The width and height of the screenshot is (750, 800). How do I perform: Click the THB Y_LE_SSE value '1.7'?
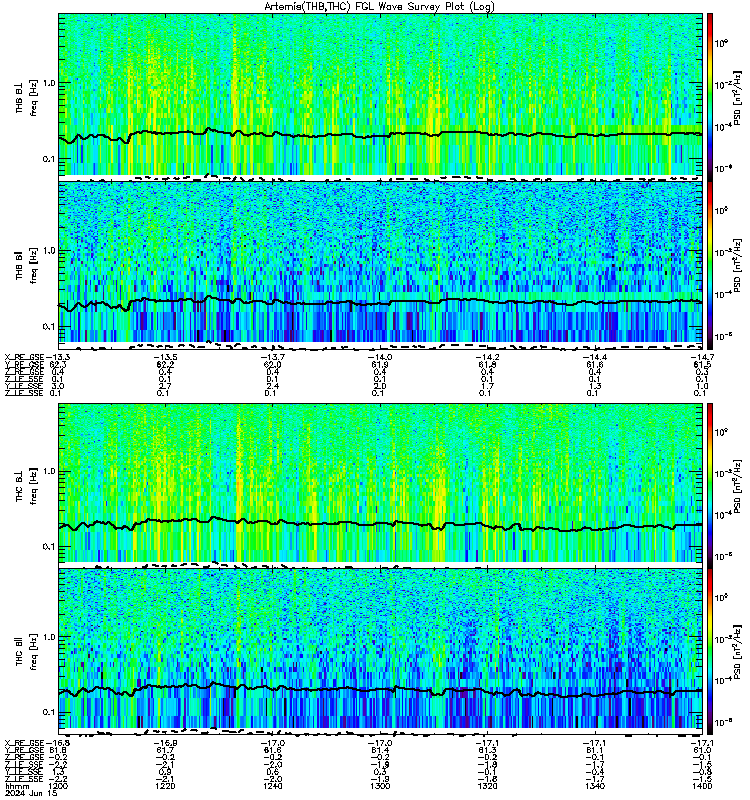pos(487,386)
